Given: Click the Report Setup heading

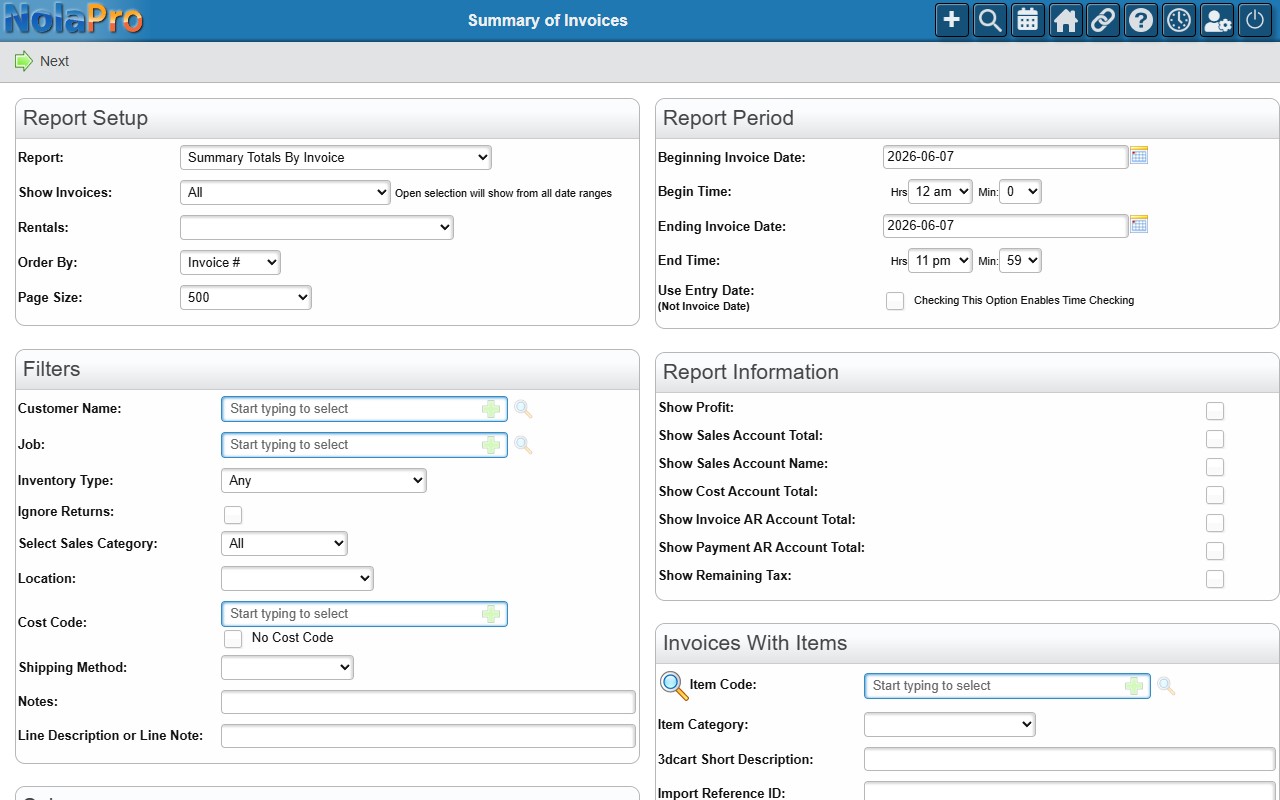Looking at the screenshot, I should coord(85,118).
